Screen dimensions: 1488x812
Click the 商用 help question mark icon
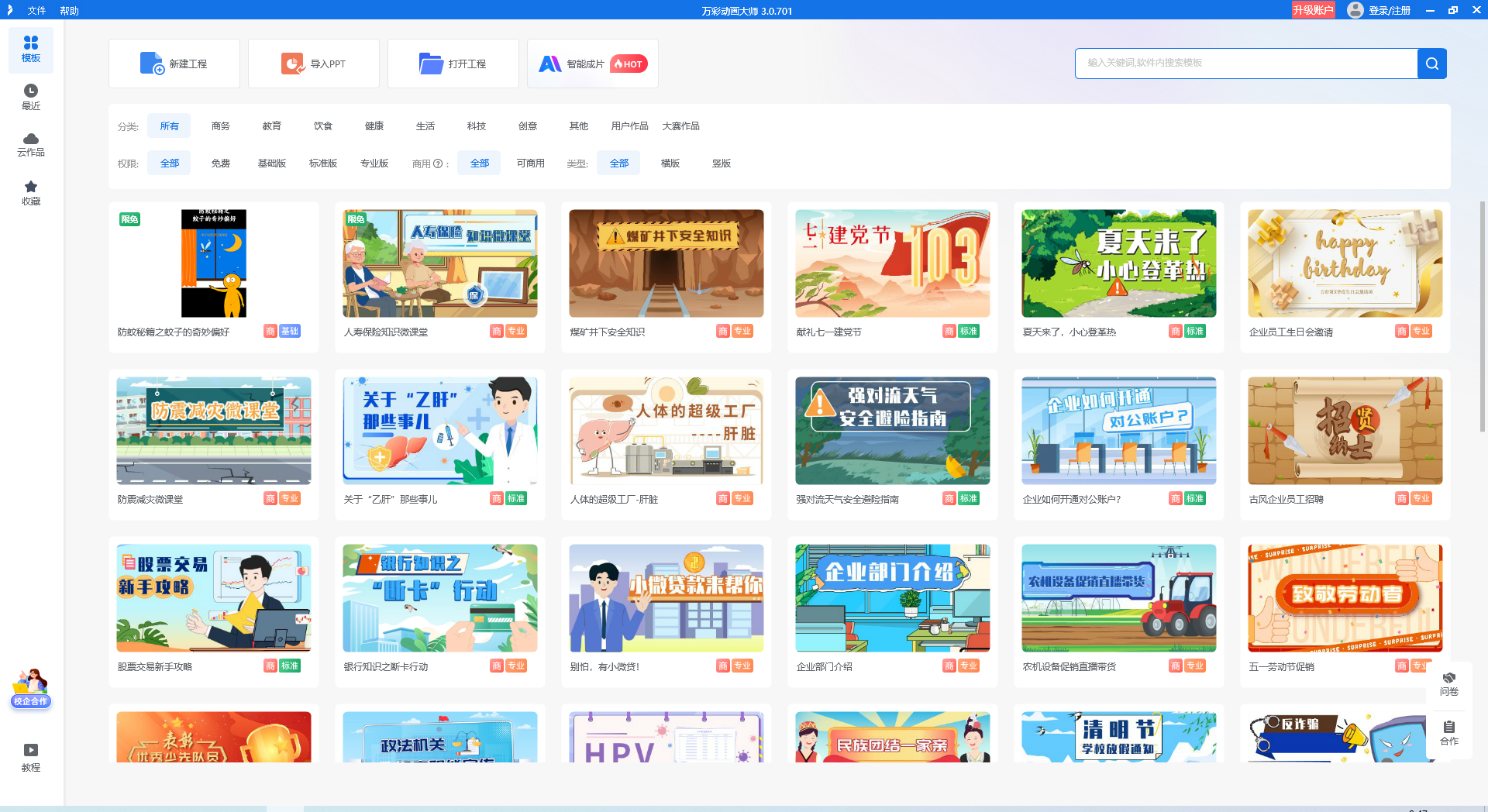pyautogui.click(x=438, y=163)
